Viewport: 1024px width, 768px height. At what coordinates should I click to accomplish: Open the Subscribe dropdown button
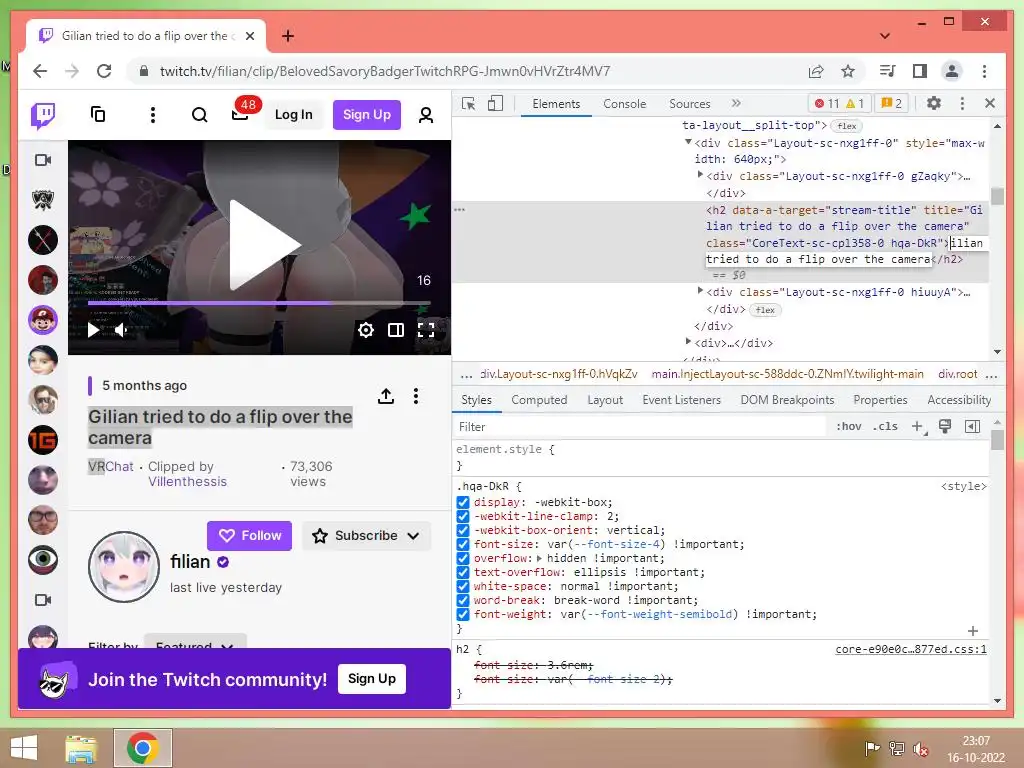coord(366,536)
